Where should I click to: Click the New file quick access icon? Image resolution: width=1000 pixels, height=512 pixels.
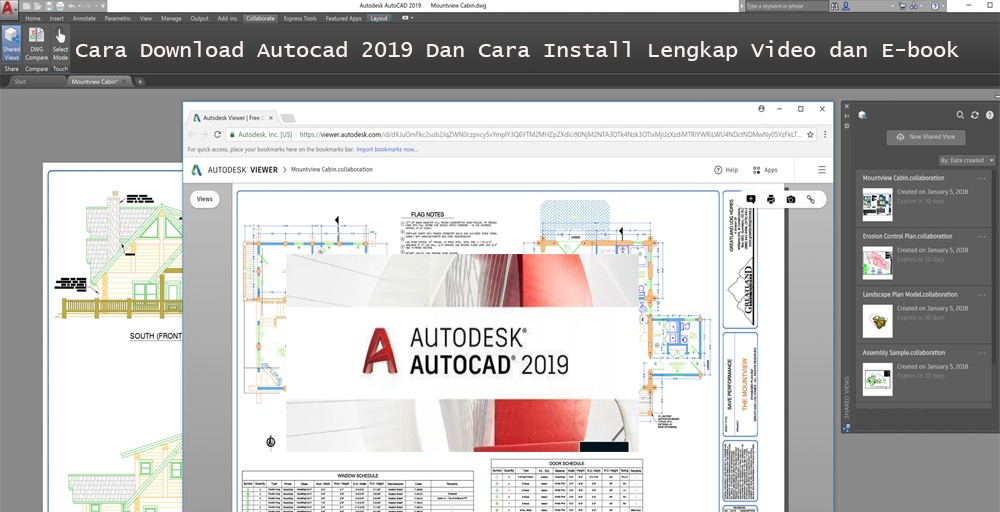click(x=26, y=6)
